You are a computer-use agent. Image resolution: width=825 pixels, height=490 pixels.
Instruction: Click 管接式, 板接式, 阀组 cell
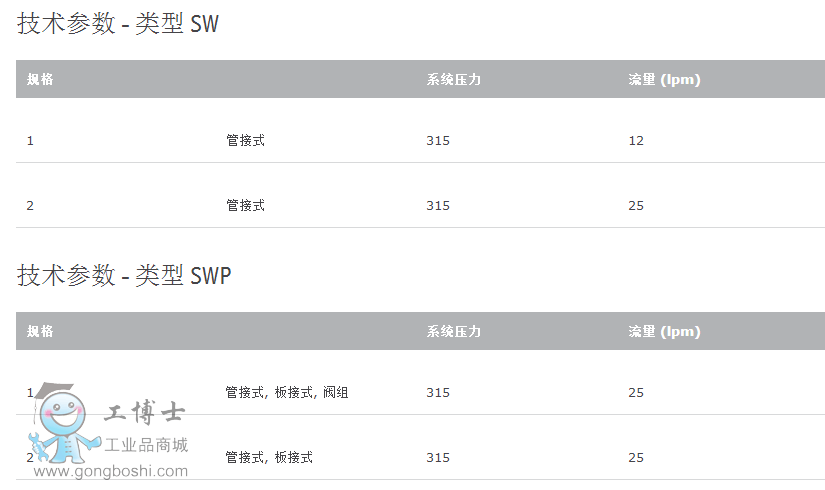287,393
